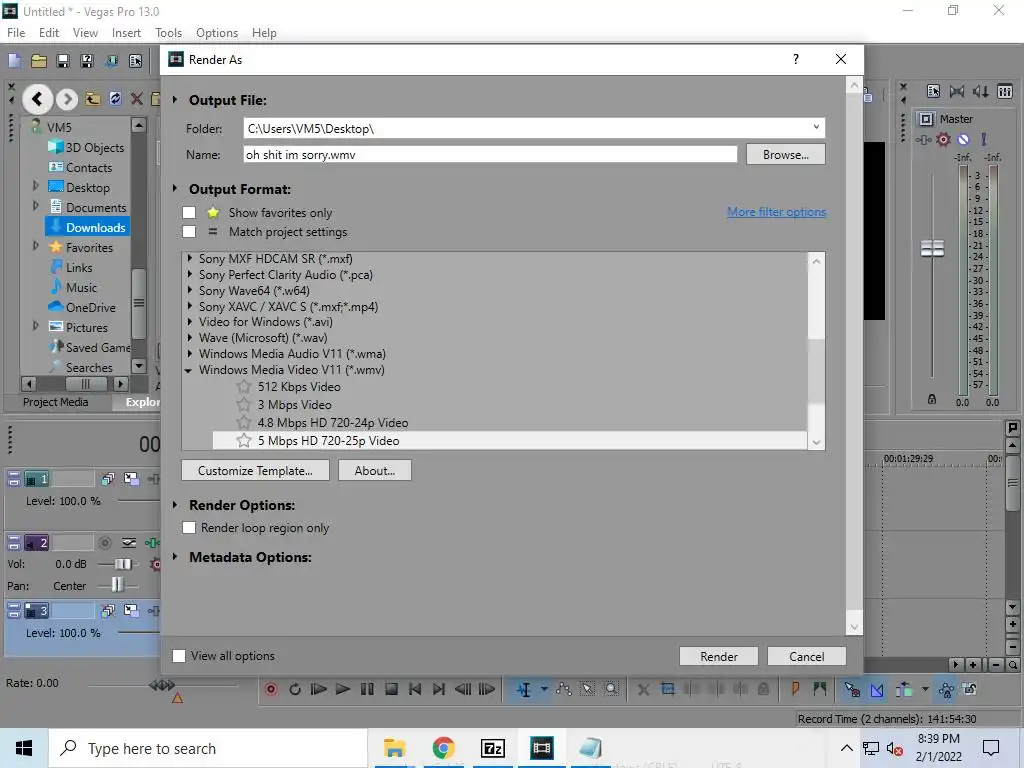Image resolution: width=1024 pixels, height=768 pixels.
Task: Click the Record button in transport bar
Action: (271, 689)
